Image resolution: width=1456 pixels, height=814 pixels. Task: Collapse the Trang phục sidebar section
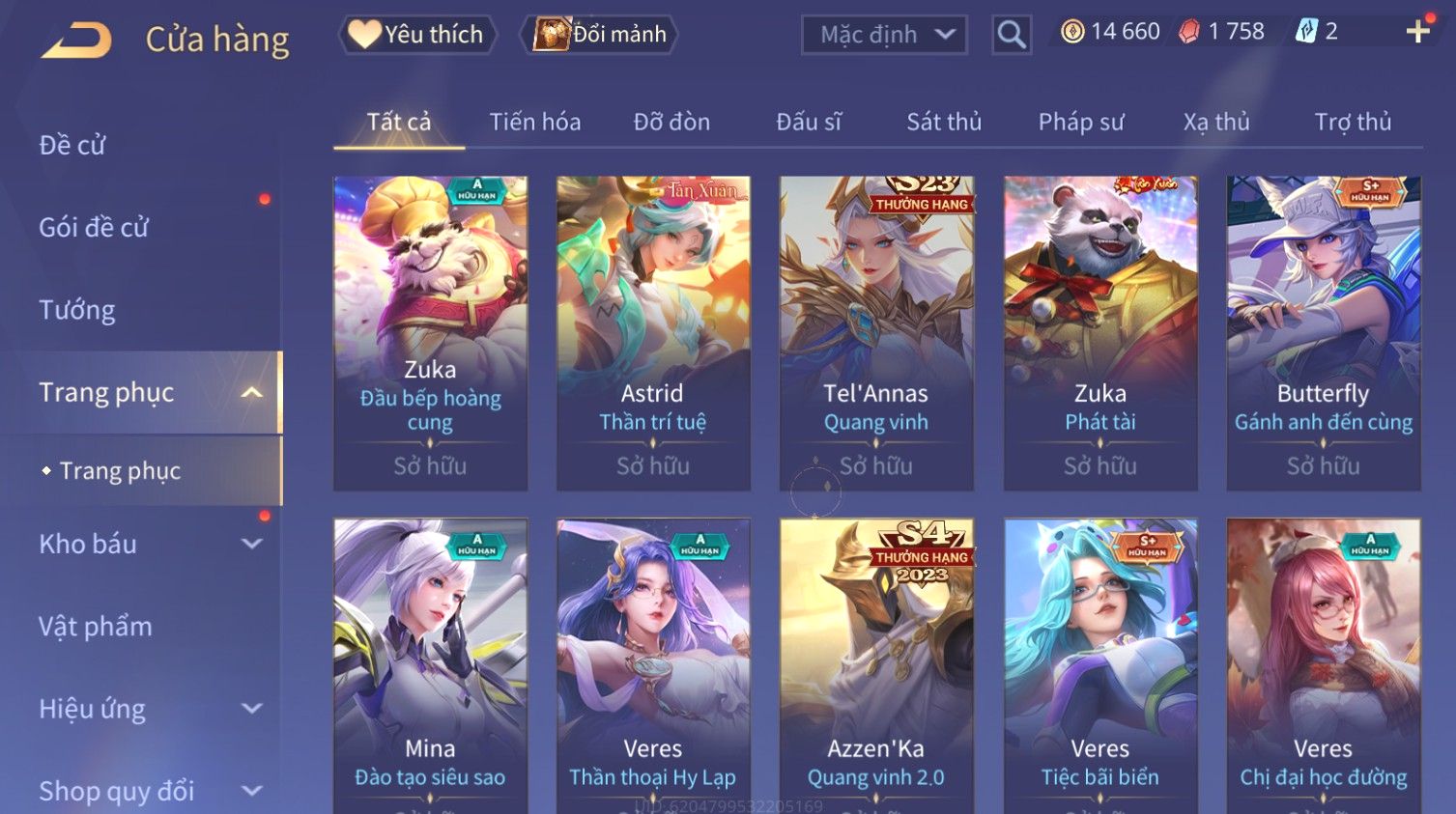pyautogui.click(x=251, y=393)
